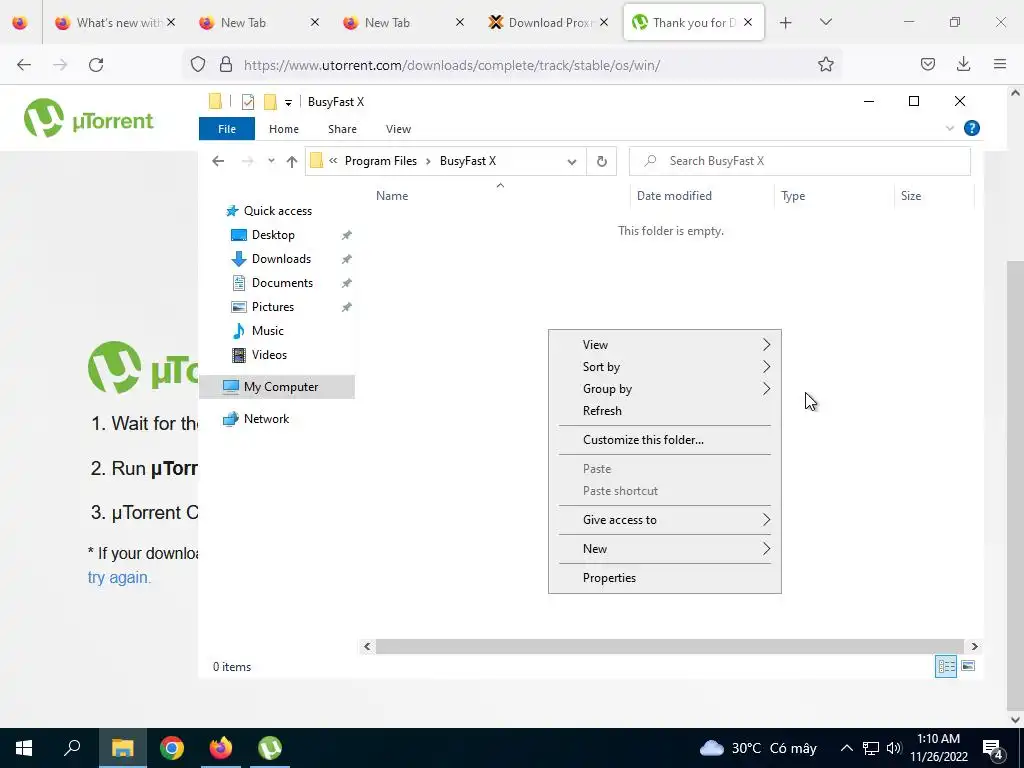Go back in File Explorer
This screenshot has height=768, width=1024.
(x=218, y=161)
